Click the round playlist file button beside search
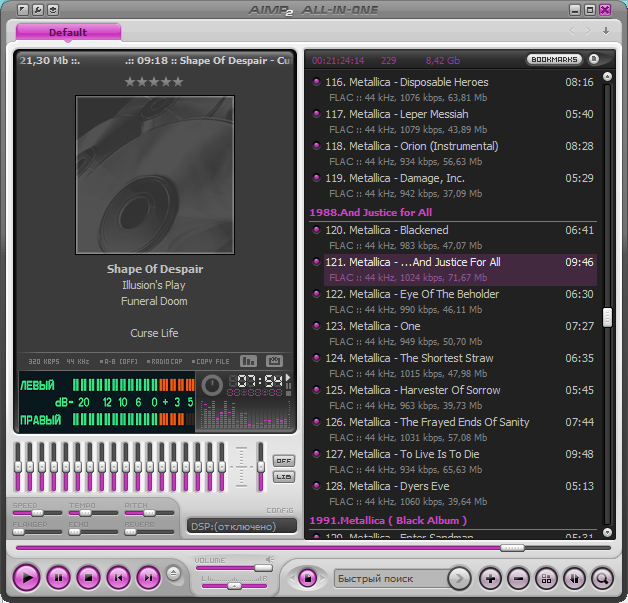Image resolution: width=628 pixels, height=603 pixels. pyautogui.click(x=308, y=578)
